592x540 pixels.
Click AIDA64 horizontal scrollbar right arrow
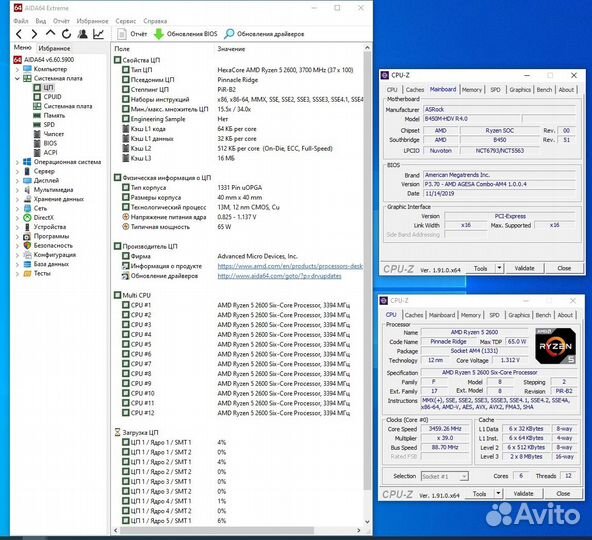pos(359,530)
